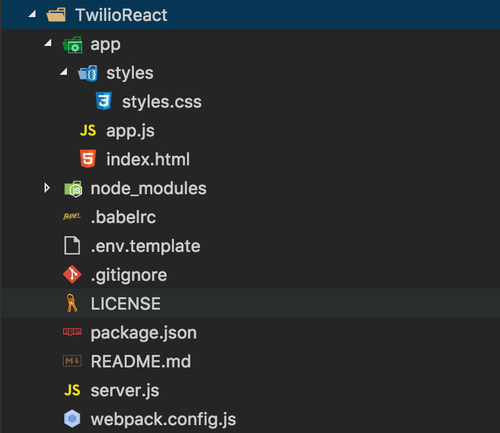Viewport: 500px width, 433px height.
Task: Click the green node_modules folder icon
Action: (x=73, y=189)
